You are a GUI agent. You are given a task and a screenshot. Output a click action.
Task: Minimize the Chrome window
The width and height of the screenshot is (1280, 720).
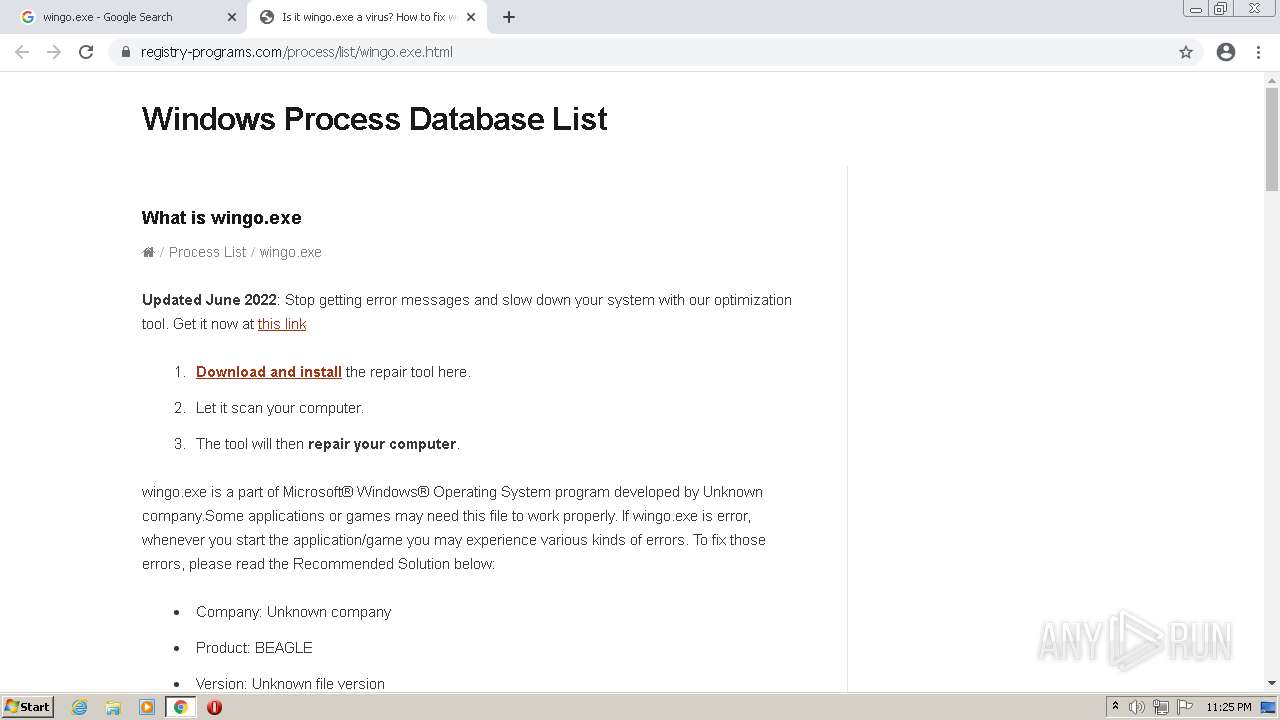point(1196,9)
